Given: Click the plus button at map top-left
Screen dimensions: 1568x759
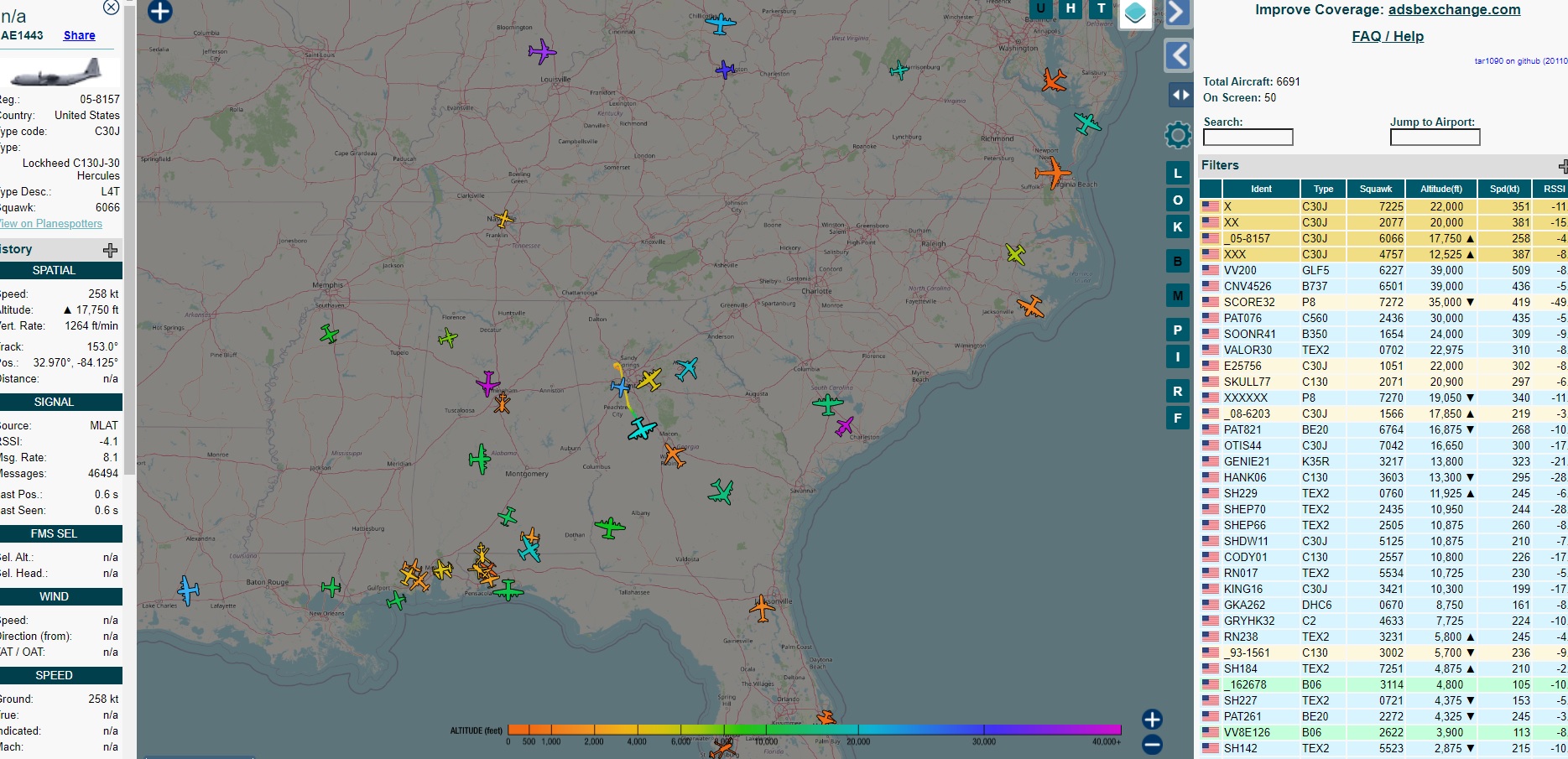Looking at the screenshot, I should pos(159,11).
